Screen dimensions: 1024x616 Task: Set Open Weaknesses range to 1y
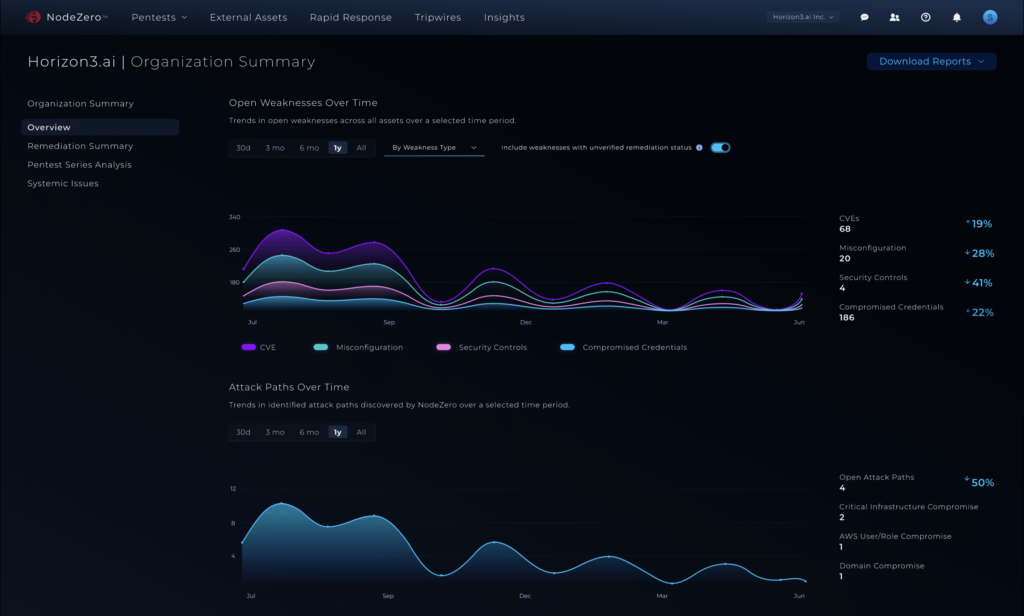point(338,148)
